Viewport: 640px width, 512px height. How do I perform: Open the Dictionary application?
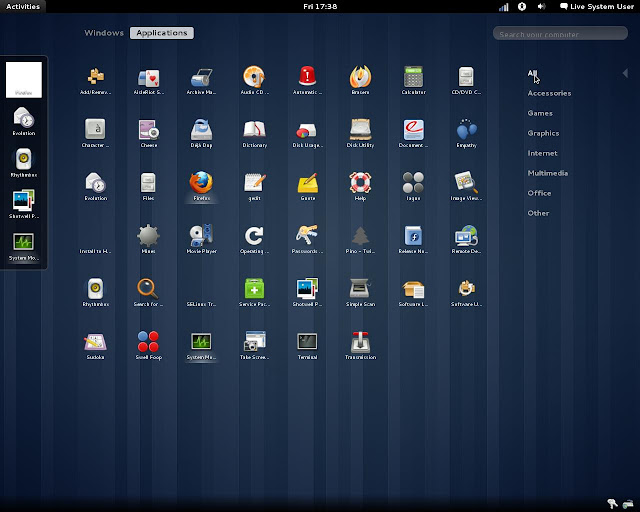click(254, 129)
